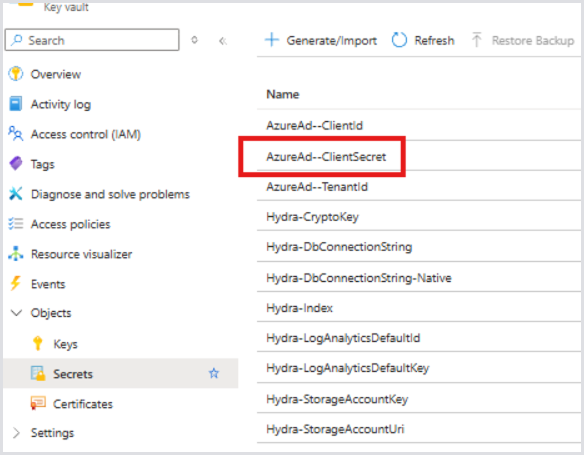This screenshot has width=584, height=455.
Task: Click the Generate/Import button
Action: coord(321,40)
